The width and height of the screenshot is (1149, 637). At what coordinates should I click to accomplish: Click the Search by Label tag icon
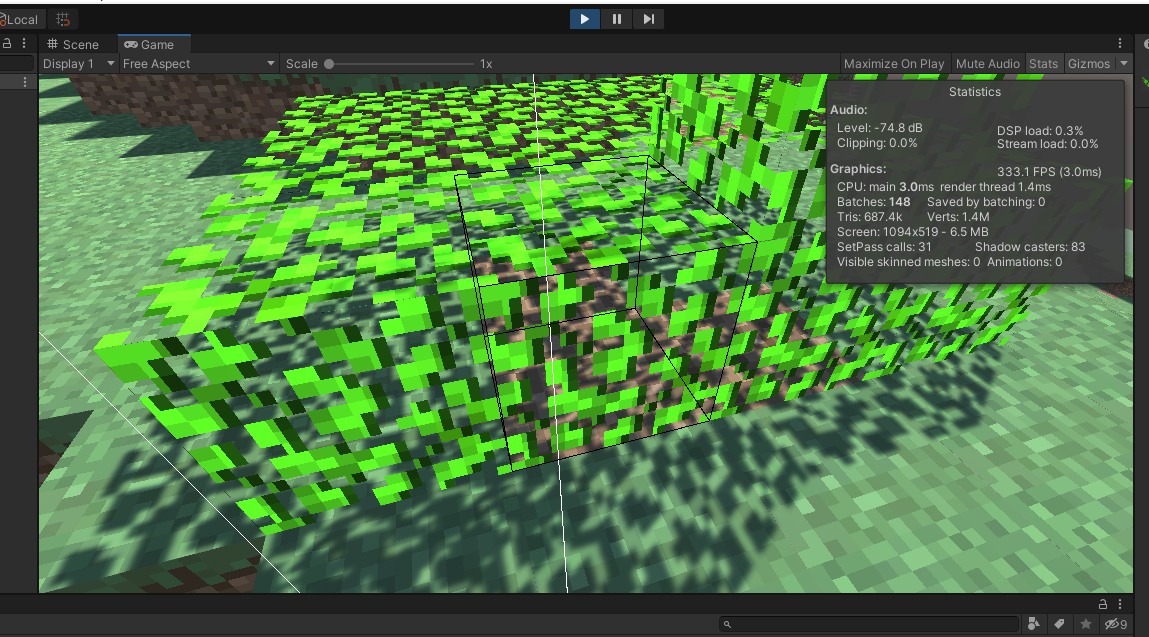[x=1060, y=624]
